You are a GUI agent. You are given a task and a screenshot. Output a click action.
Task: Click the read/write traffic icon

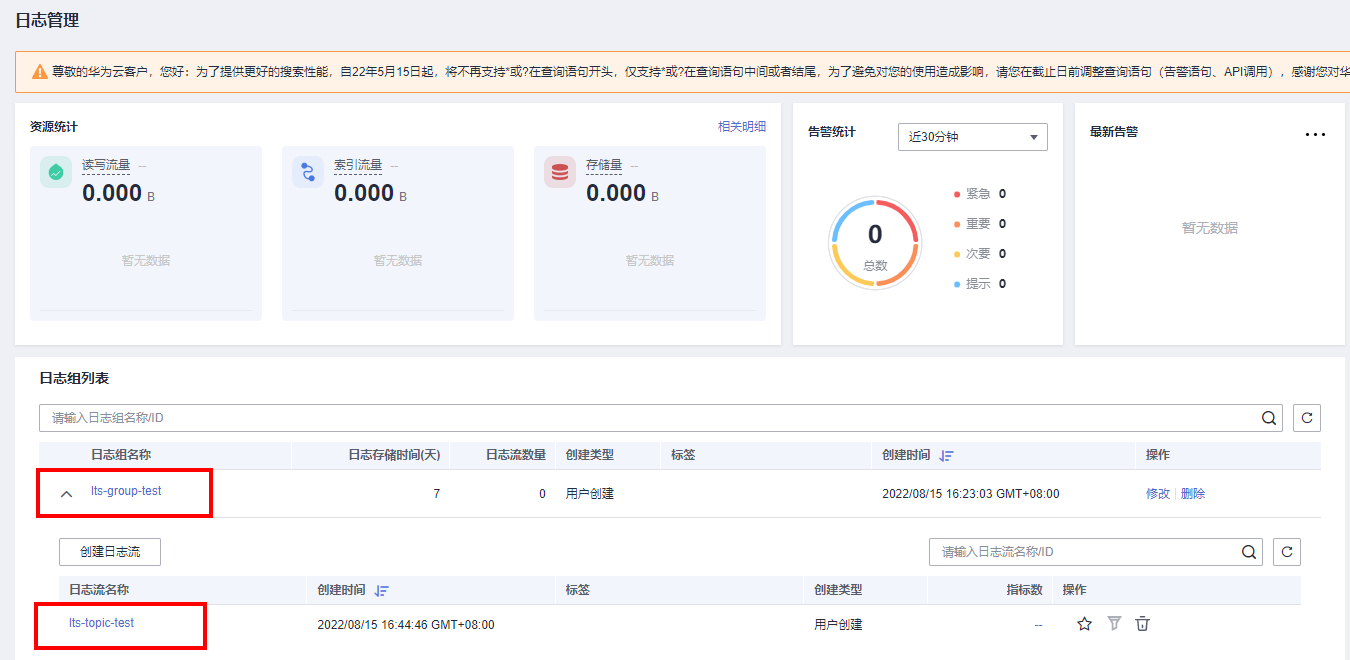56,172
